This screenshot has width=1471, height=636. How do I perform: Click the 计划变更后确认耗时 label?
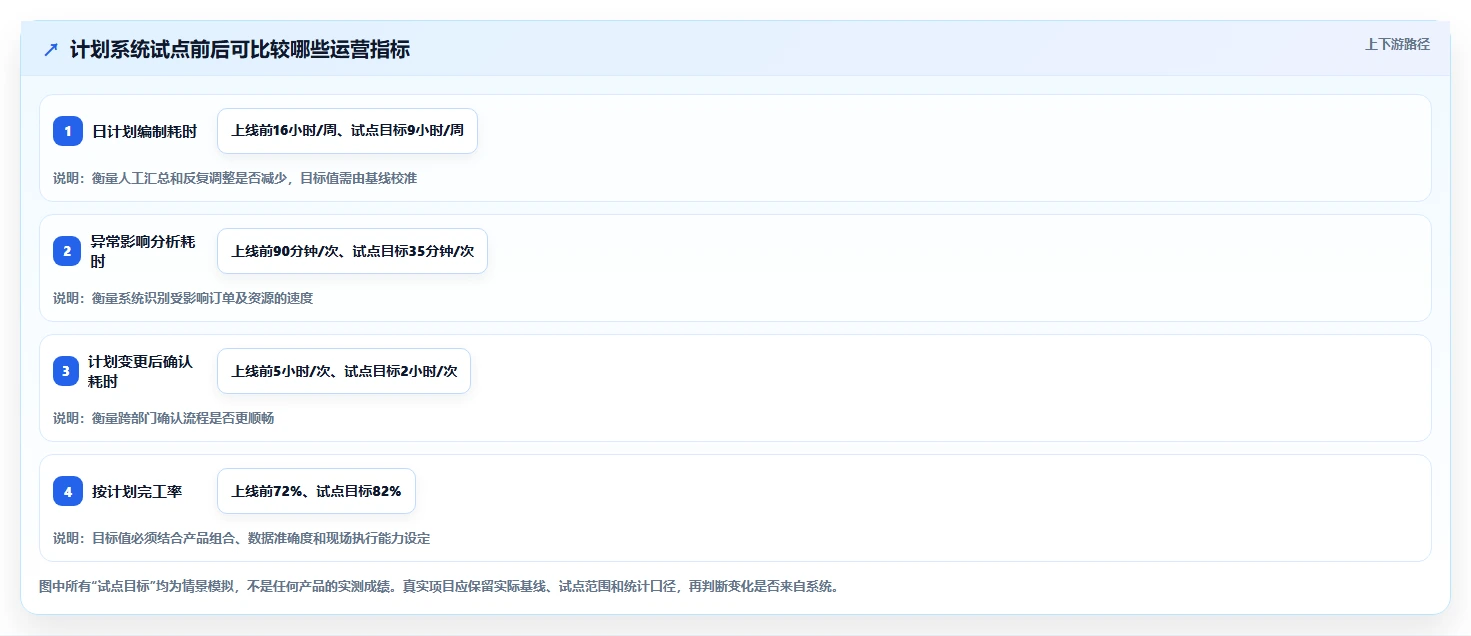click(140, 371)
